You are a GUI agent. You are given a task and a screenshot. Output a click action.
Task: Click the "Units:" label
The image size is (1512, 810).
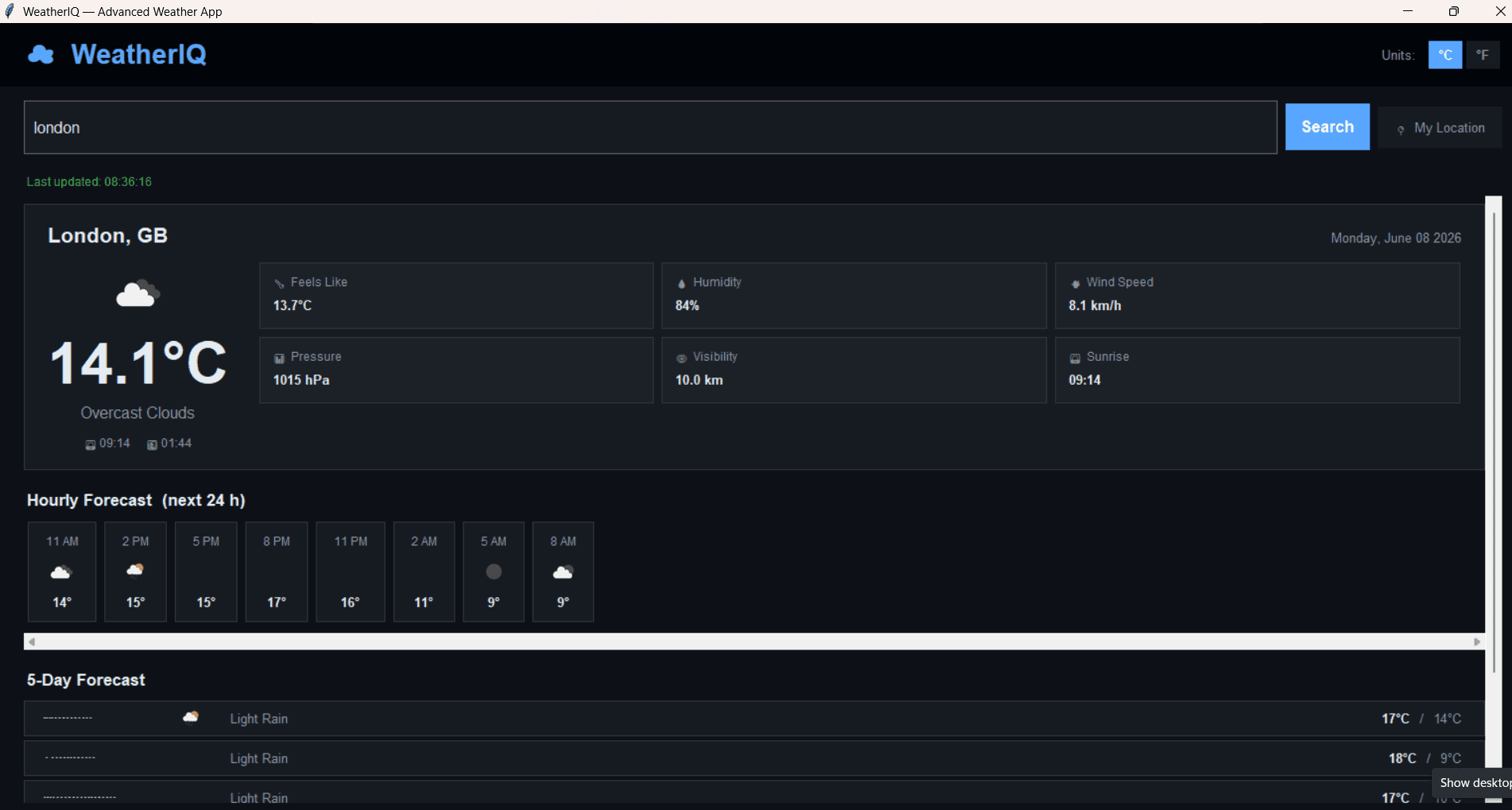point(1398,55)
